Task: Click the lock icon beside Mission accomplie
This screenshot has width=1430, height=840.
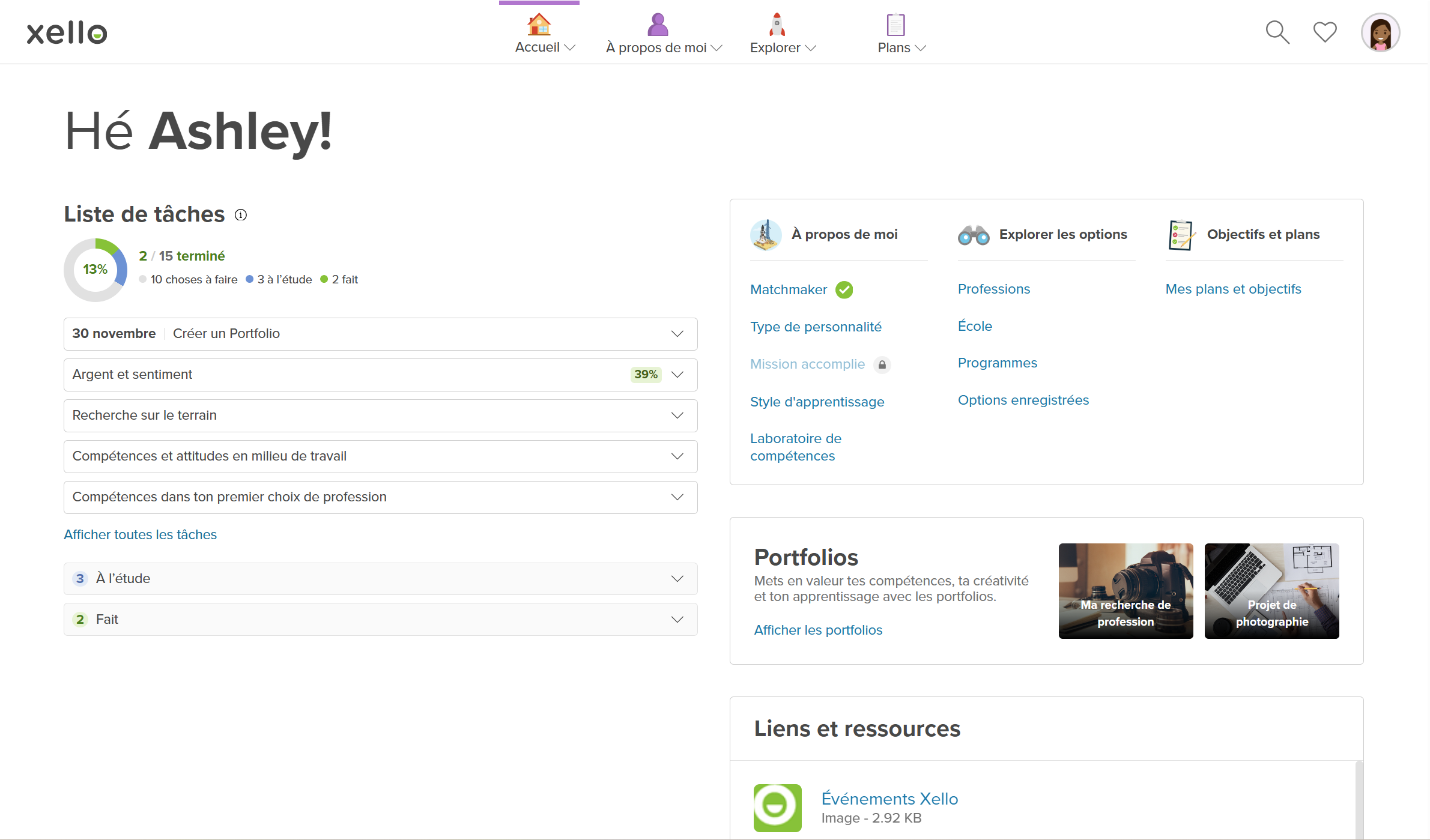Action: point(882,364)
